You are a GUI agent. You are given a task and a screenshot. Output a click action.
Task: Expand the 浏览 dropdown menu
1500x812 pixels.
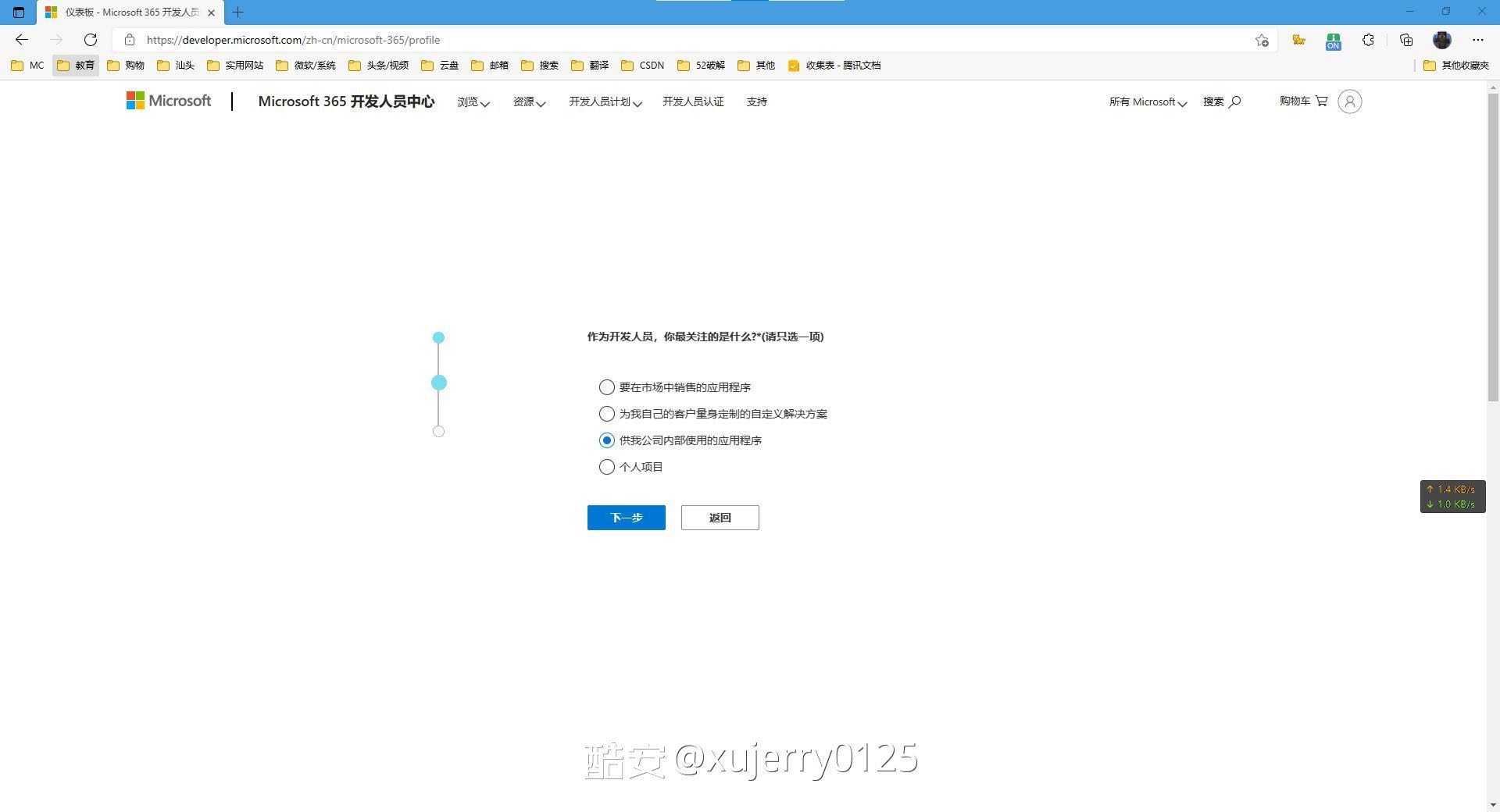click(x=473, y=101)
